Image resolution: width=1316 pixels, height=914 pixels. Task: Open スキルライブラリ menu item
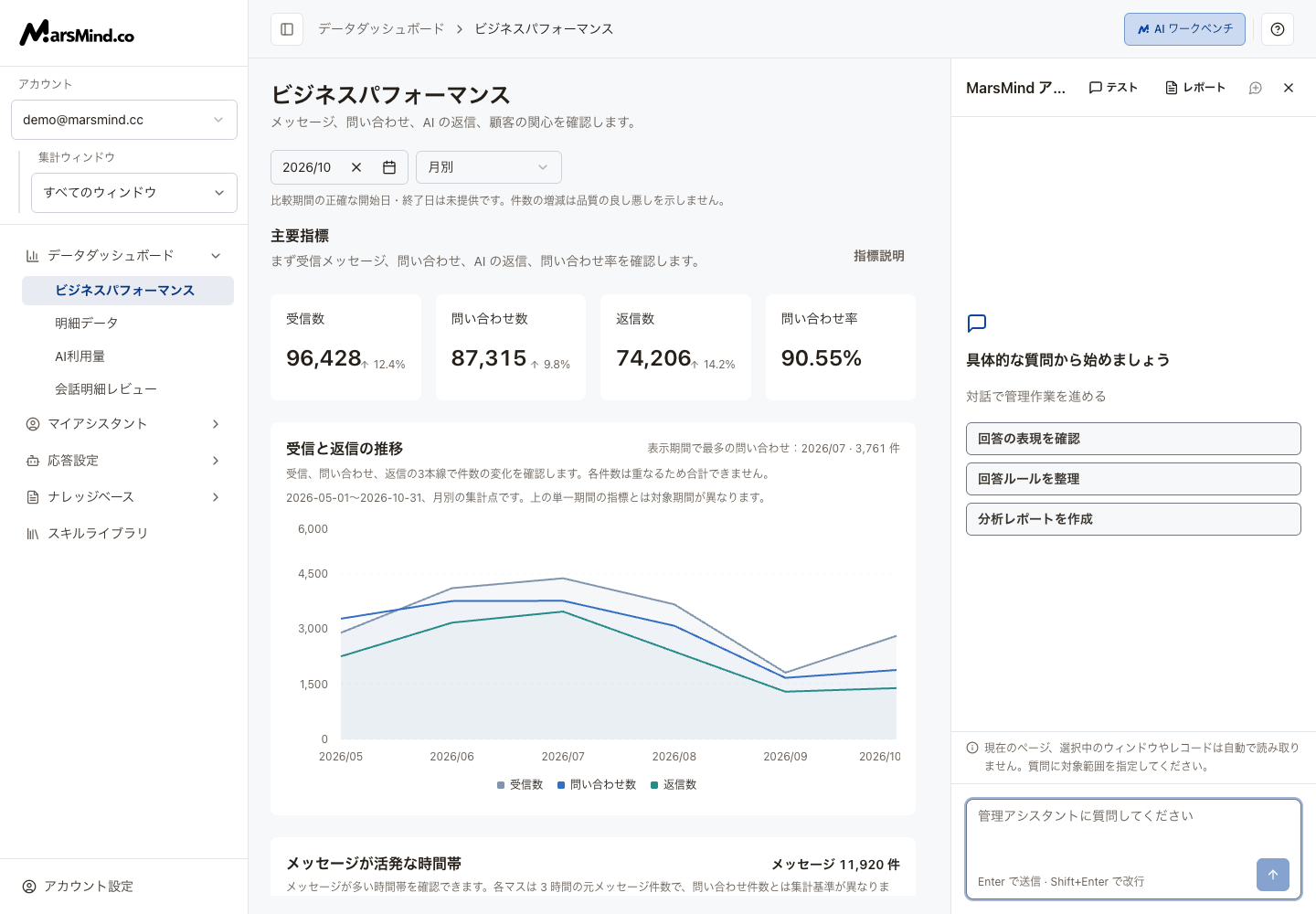tap(124, 534)
